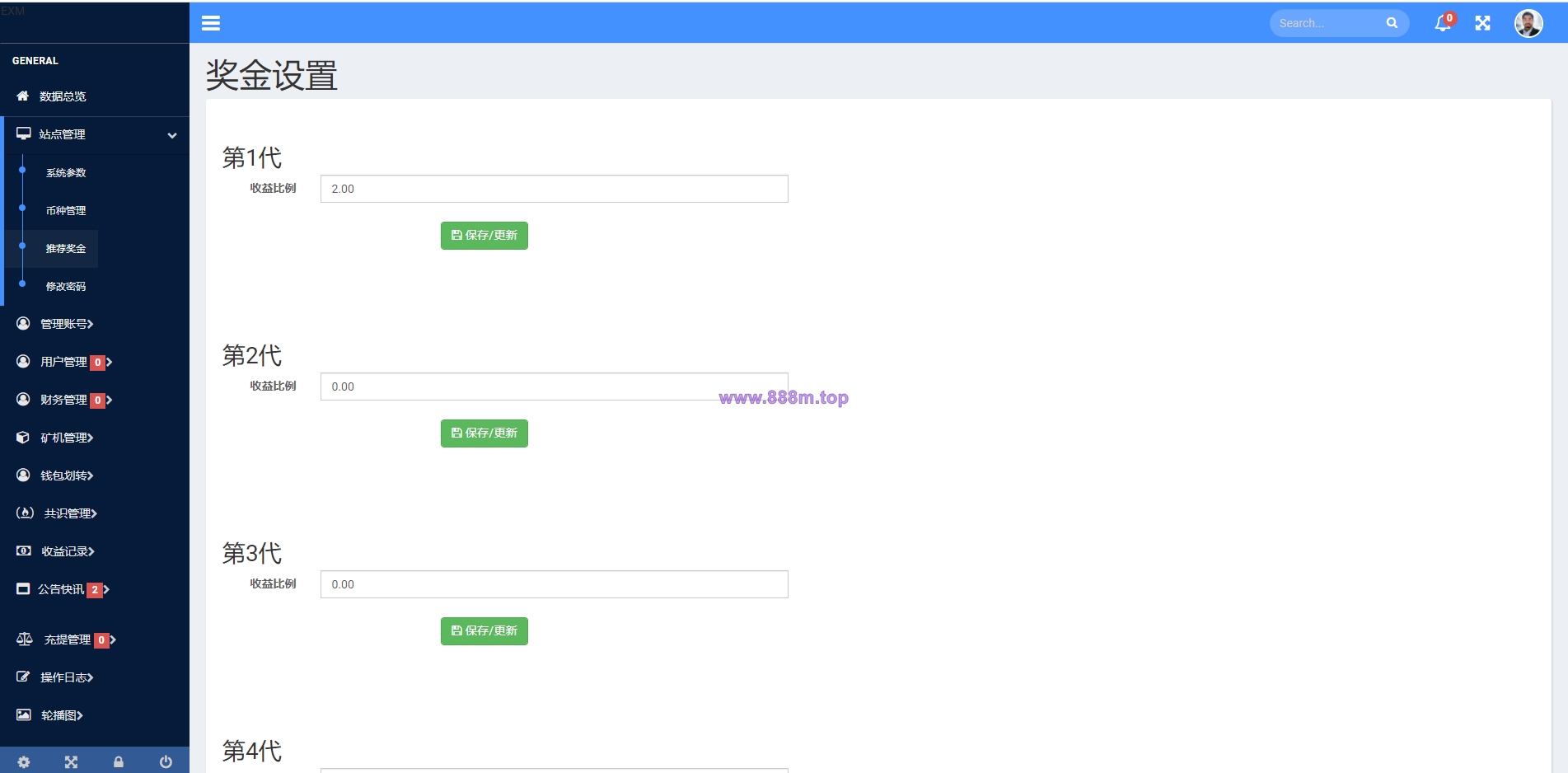Focus the Search input field

(1328, 23)
